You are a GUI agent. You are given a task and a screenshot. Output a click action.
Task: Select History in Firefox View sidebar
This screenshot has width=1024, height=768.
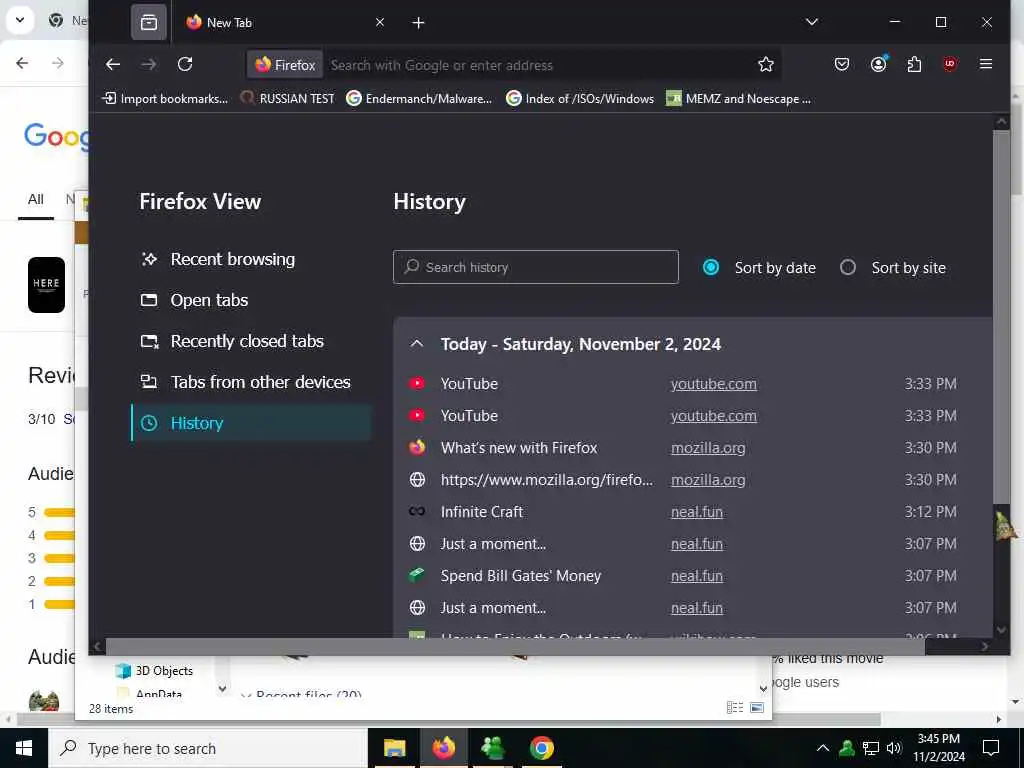point(251,423)
